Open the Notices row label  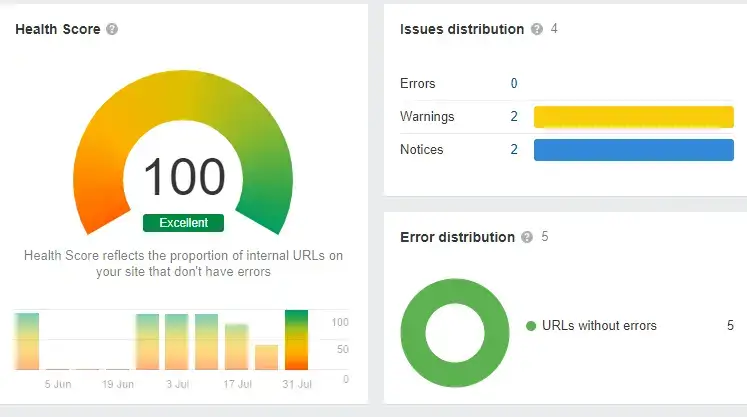(421, 150)
